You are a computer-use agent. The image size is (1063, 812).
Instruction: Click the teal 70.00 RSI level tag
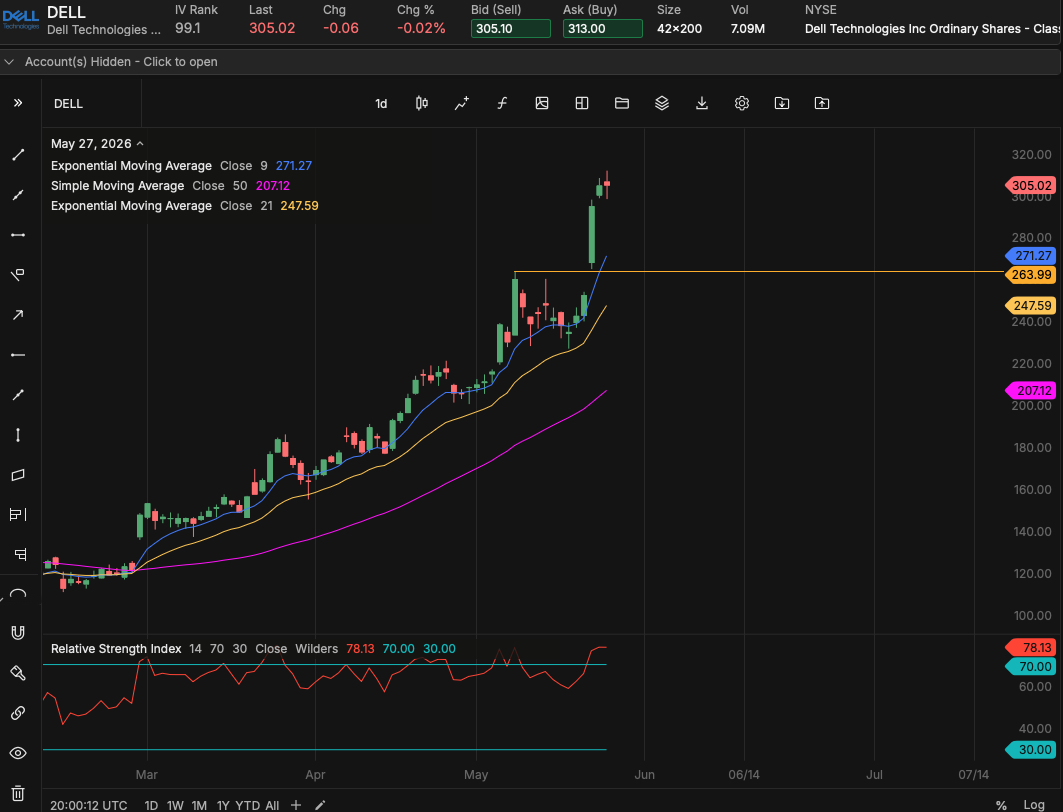coord(1030,666)
